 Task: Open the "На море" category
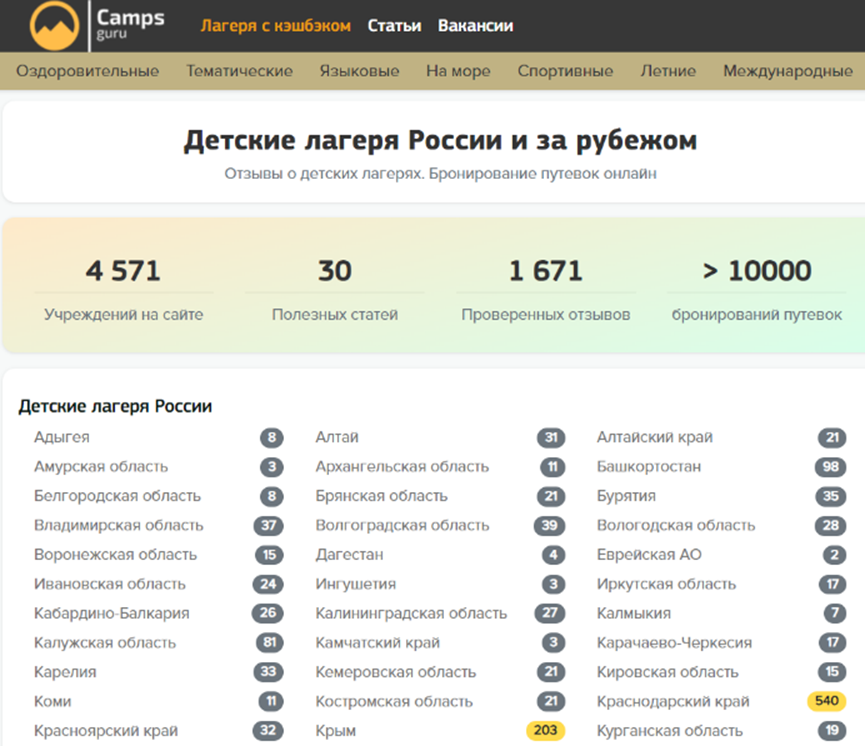click(x=457, y=71)
